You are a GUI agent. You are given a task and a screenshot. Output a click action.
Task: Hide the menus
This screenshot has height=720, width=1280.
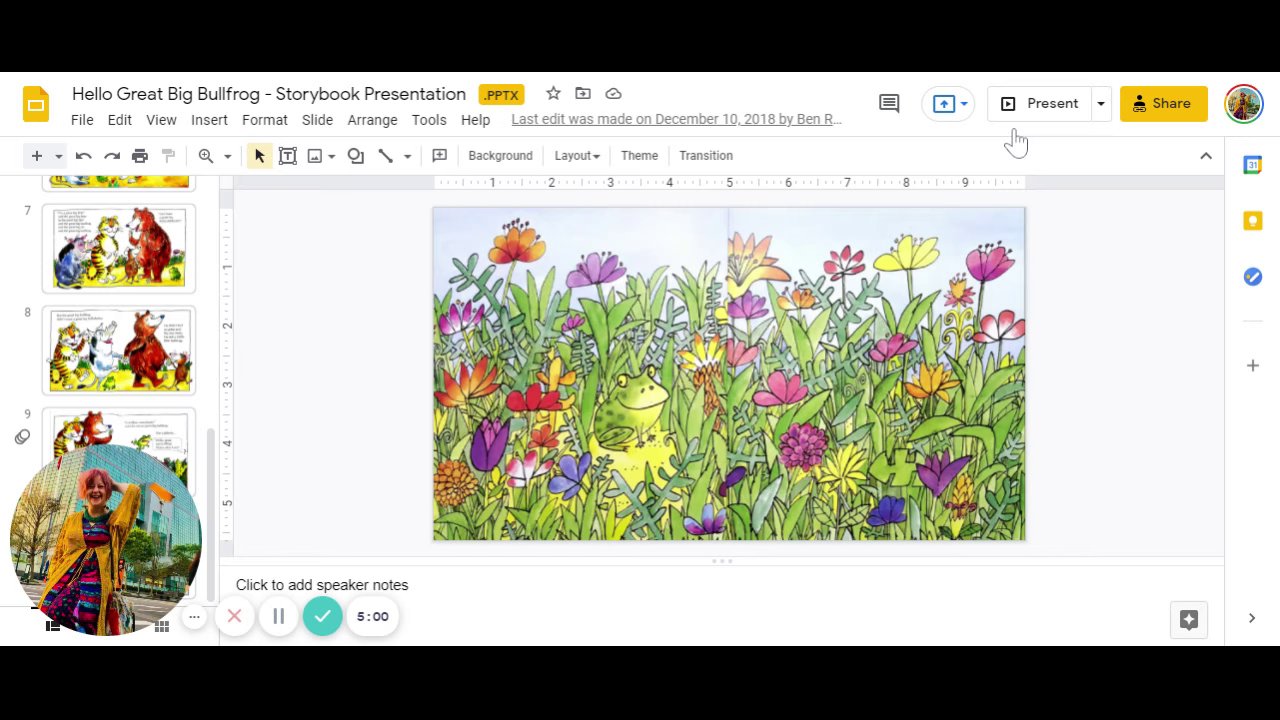(x=1206, y=156)
